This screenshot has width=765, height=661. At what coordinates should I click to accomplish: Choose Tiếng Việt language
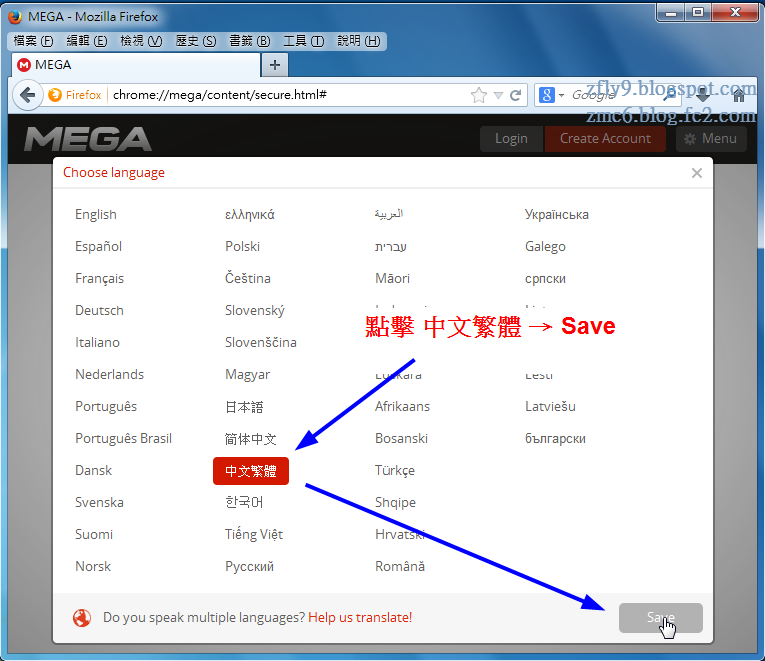click(254, 534)
